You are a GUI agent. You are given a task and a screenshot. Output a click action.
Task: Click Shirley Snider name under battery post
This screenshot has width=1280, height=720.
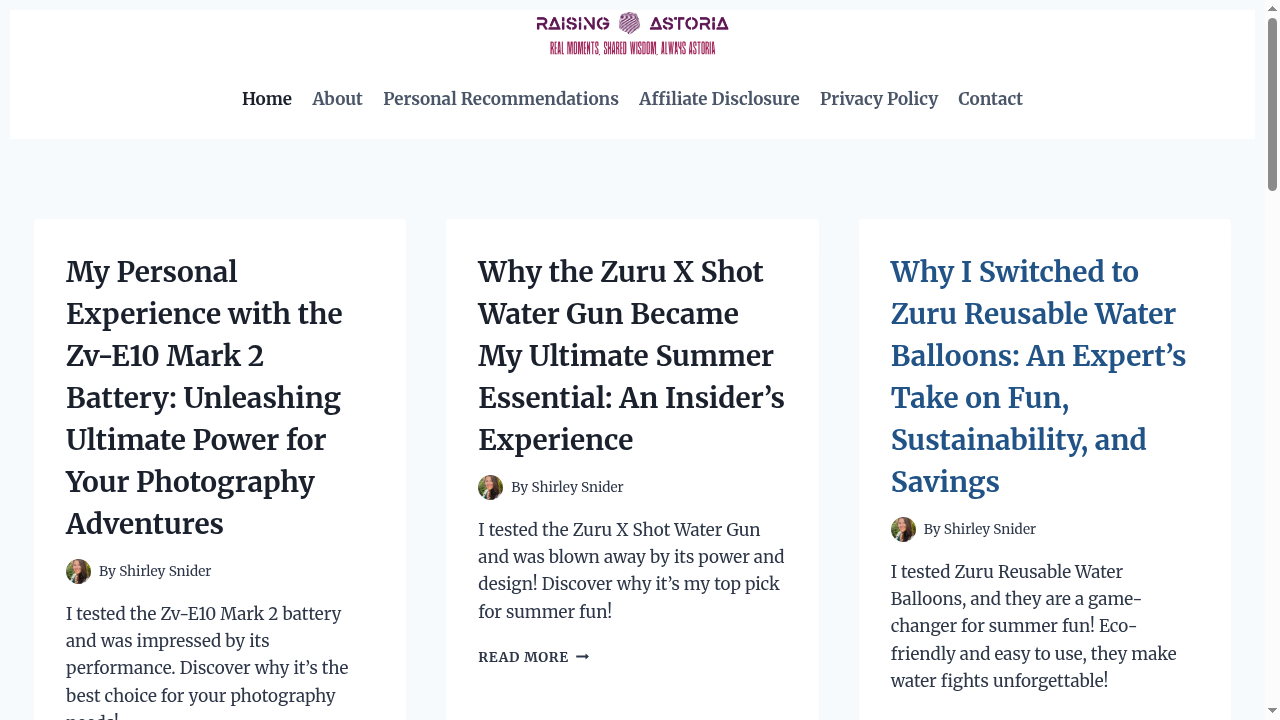[x=165, y=571]
